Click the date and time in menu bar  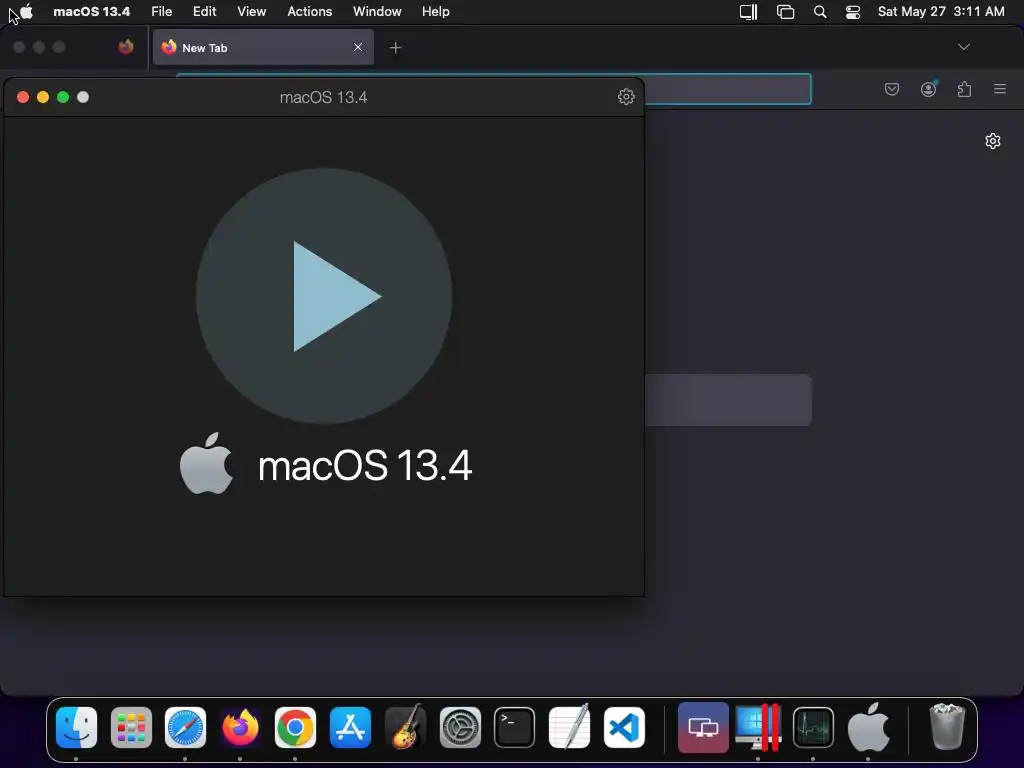[940, 12]
